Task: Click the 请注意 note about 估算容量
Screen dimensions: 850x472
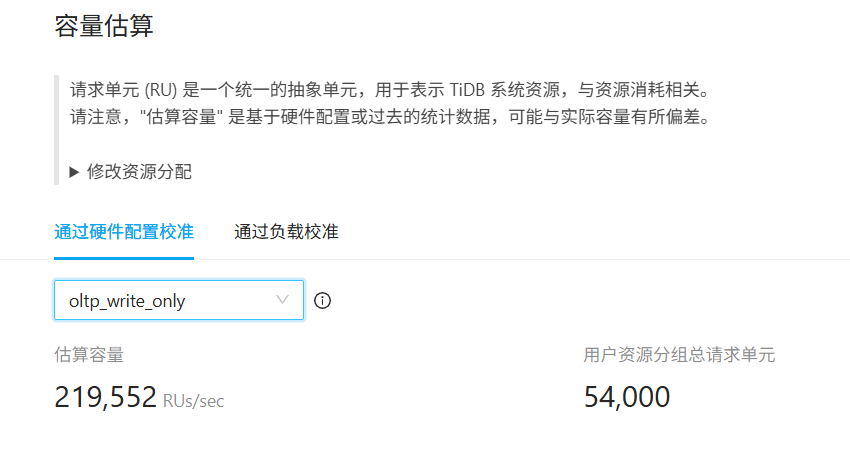Action: click(x=389, y=117)
